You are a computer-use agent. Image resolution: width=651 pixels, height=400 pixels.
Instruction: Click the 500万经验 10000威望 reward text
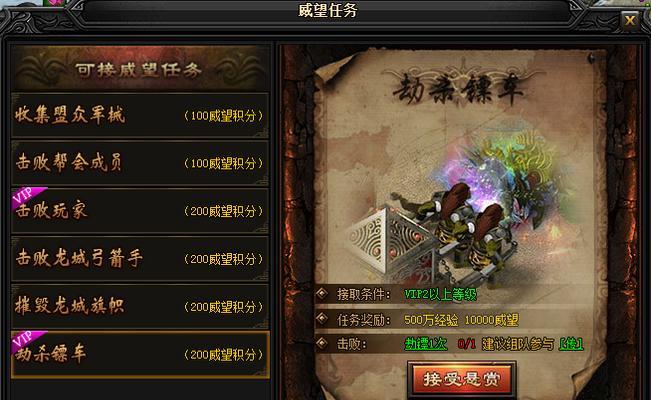click(461, 320)
